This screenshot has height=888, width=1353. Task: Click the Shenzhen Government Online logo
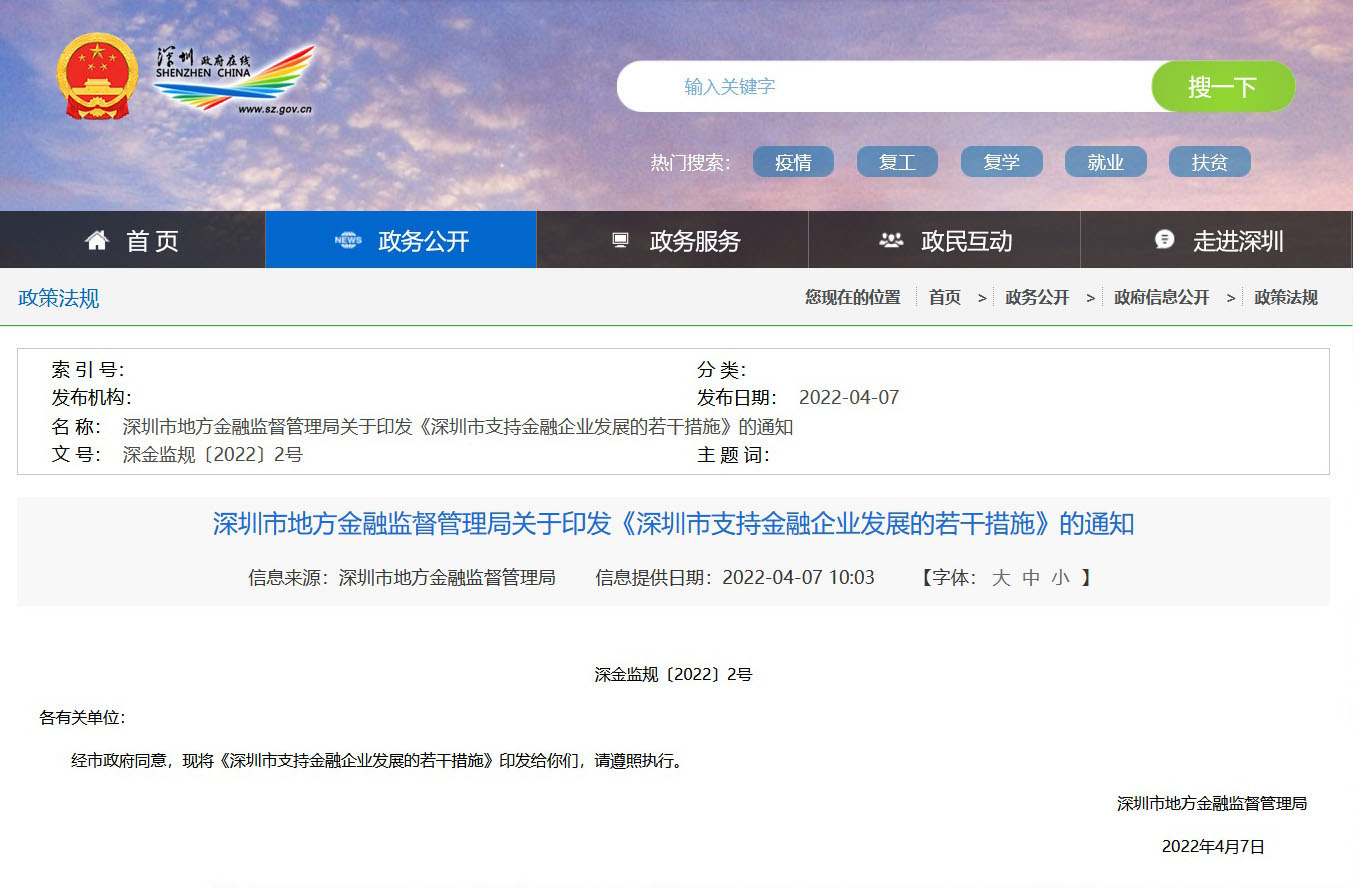click(235, 81)
